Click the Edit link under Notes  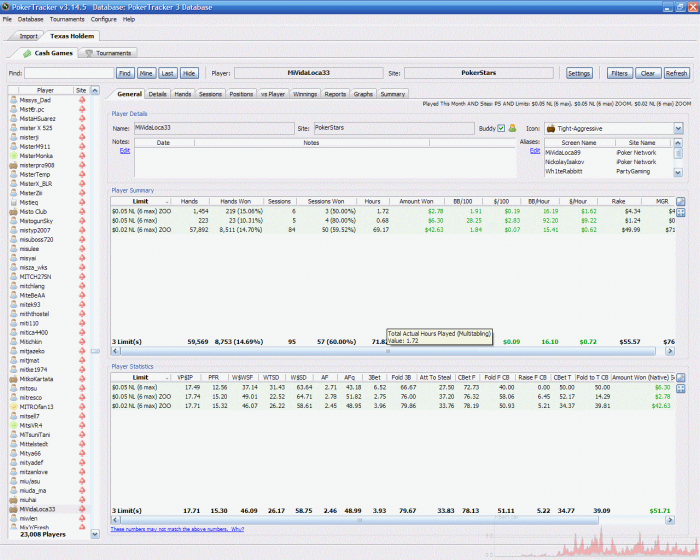coord(125,150)
